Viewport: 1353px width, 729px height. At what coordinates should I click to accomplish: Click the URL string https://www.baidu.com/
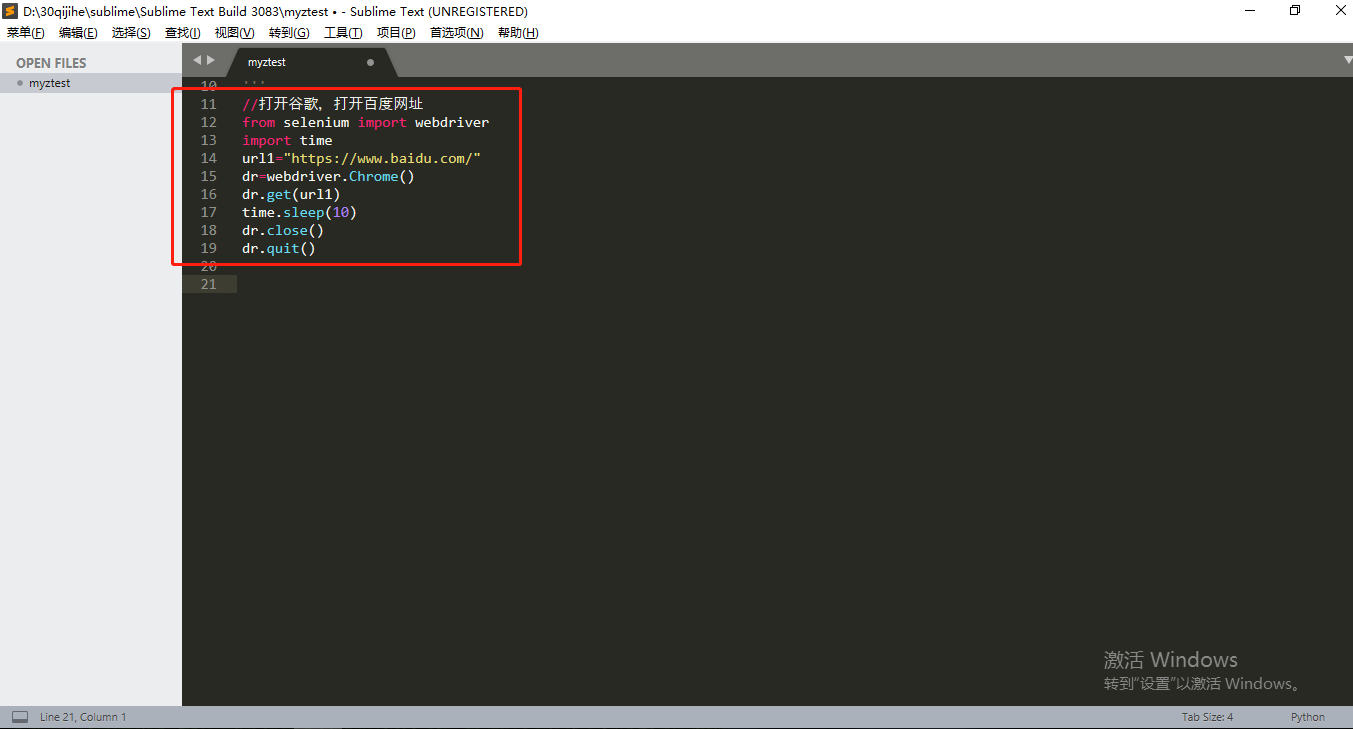(x=382, y=158)
